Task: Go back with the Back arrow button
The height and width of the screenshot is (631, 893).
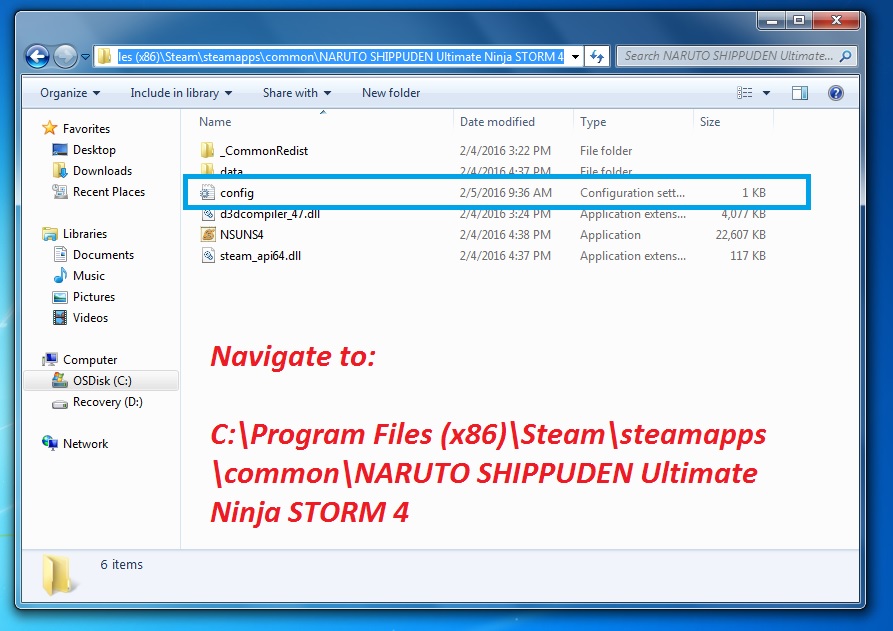Action: 38,56
